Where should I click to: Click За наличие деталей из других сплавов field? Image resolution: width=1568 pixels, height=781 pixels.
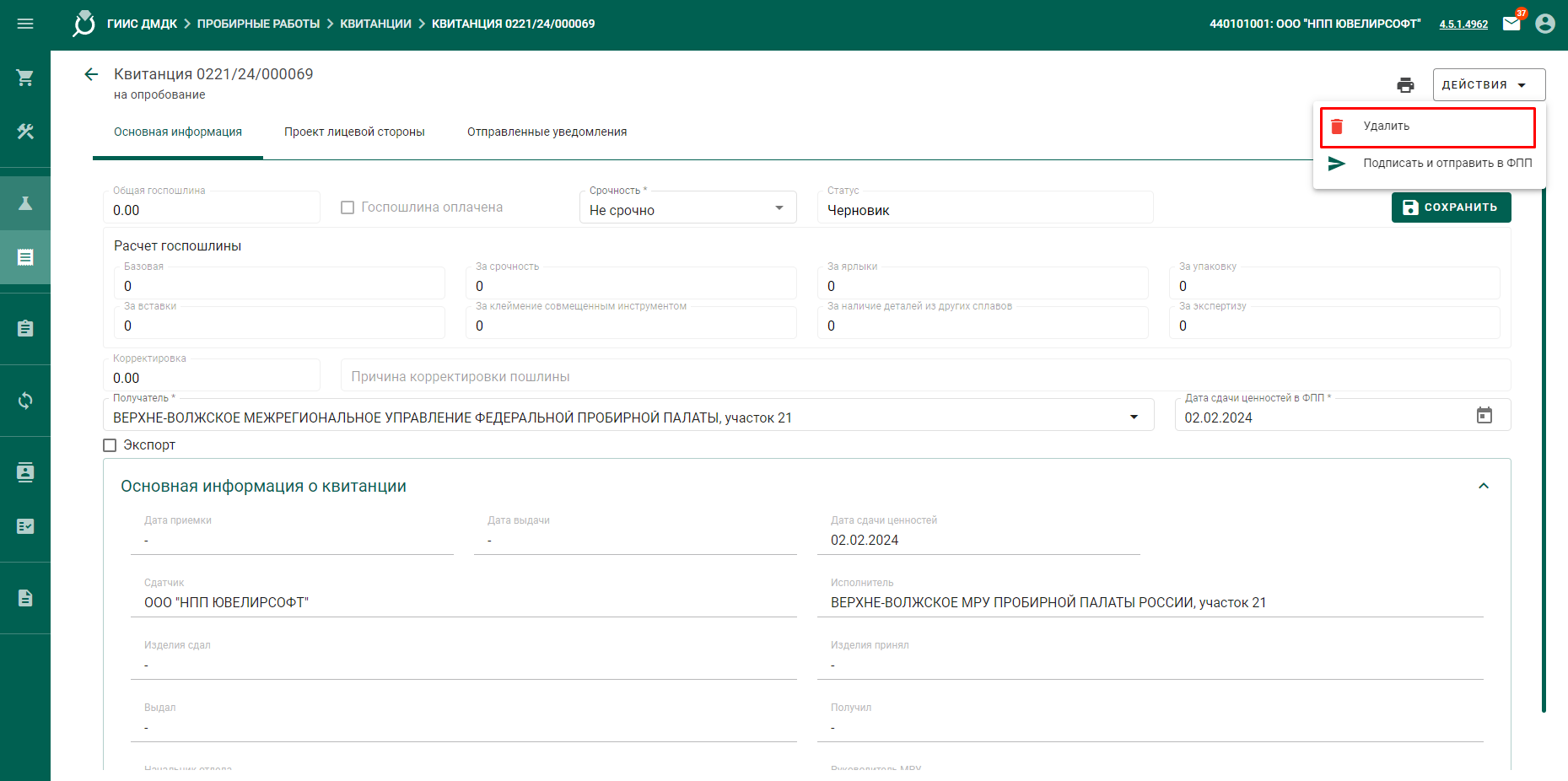point(983,323)
